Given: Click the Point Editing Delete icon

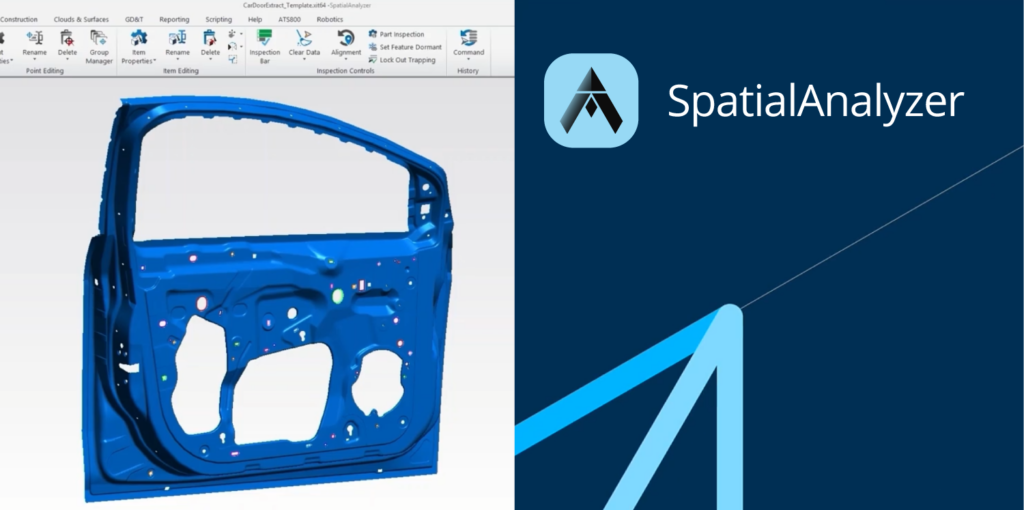Looking at the screenshot, I should [67, 38].
